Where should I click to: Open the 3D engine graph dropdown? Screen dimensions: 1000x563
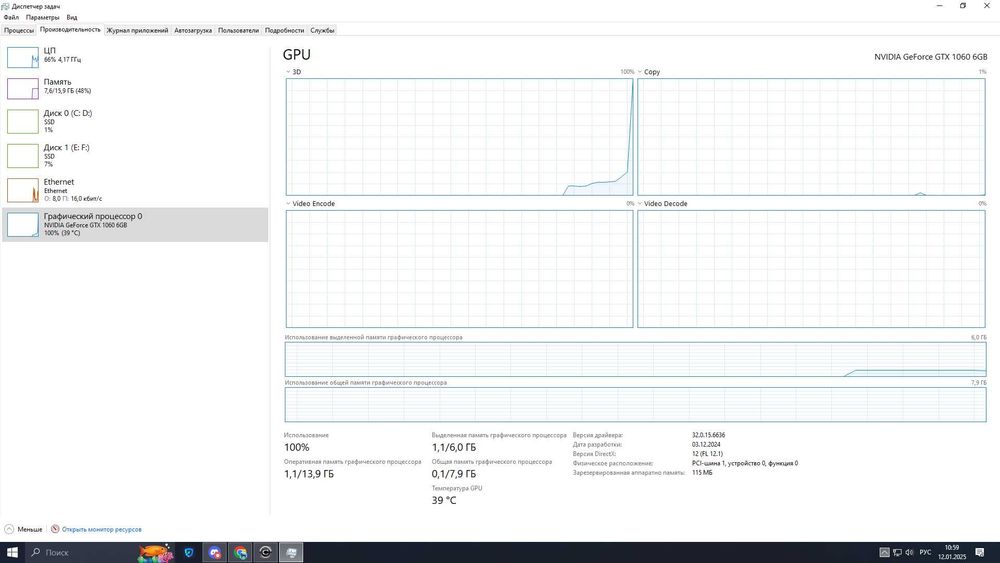point(288,72)
